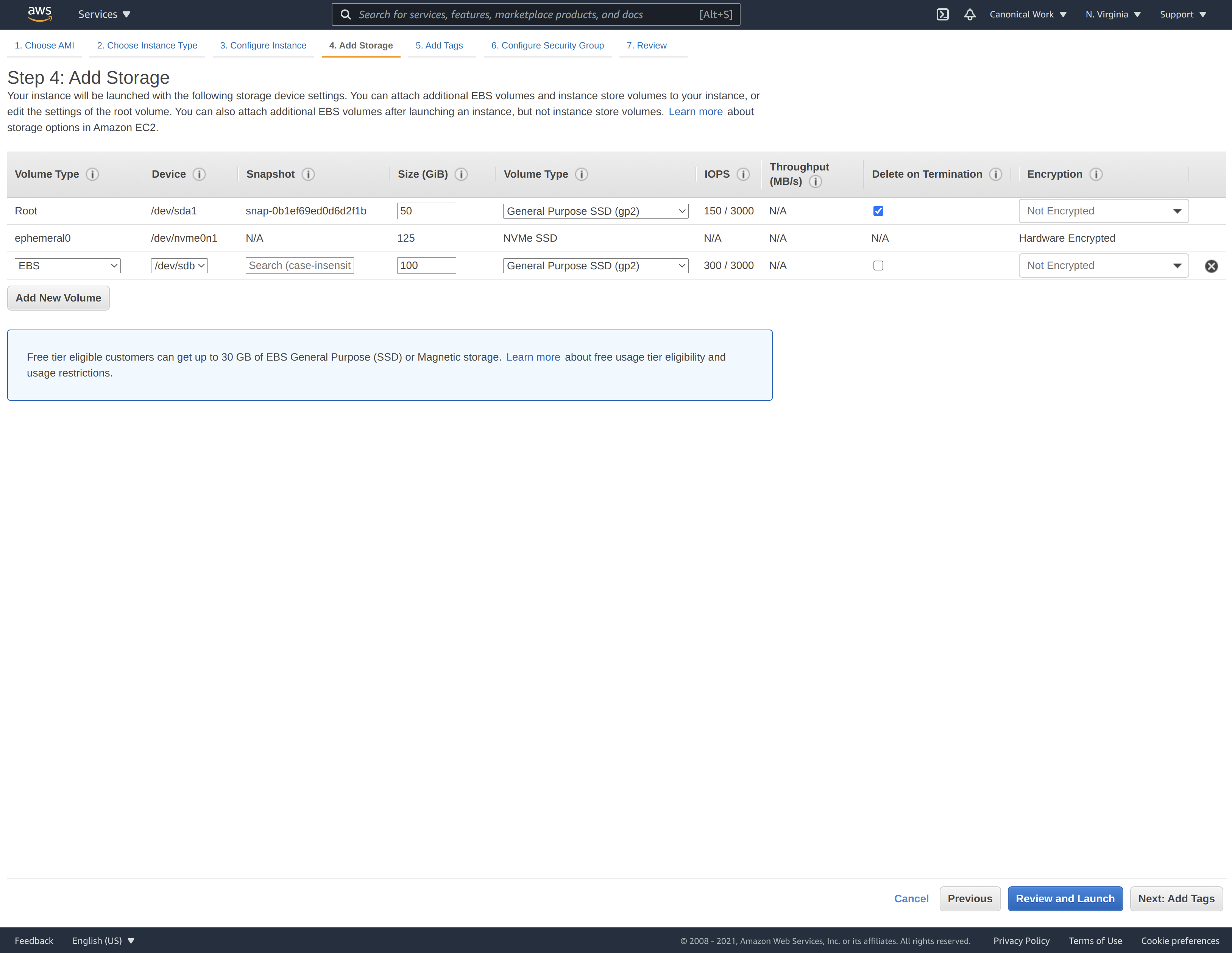Viewport: 1232px width, 953px height.
Task: Click the AWS home logo
Action: [x=39, y=14]
